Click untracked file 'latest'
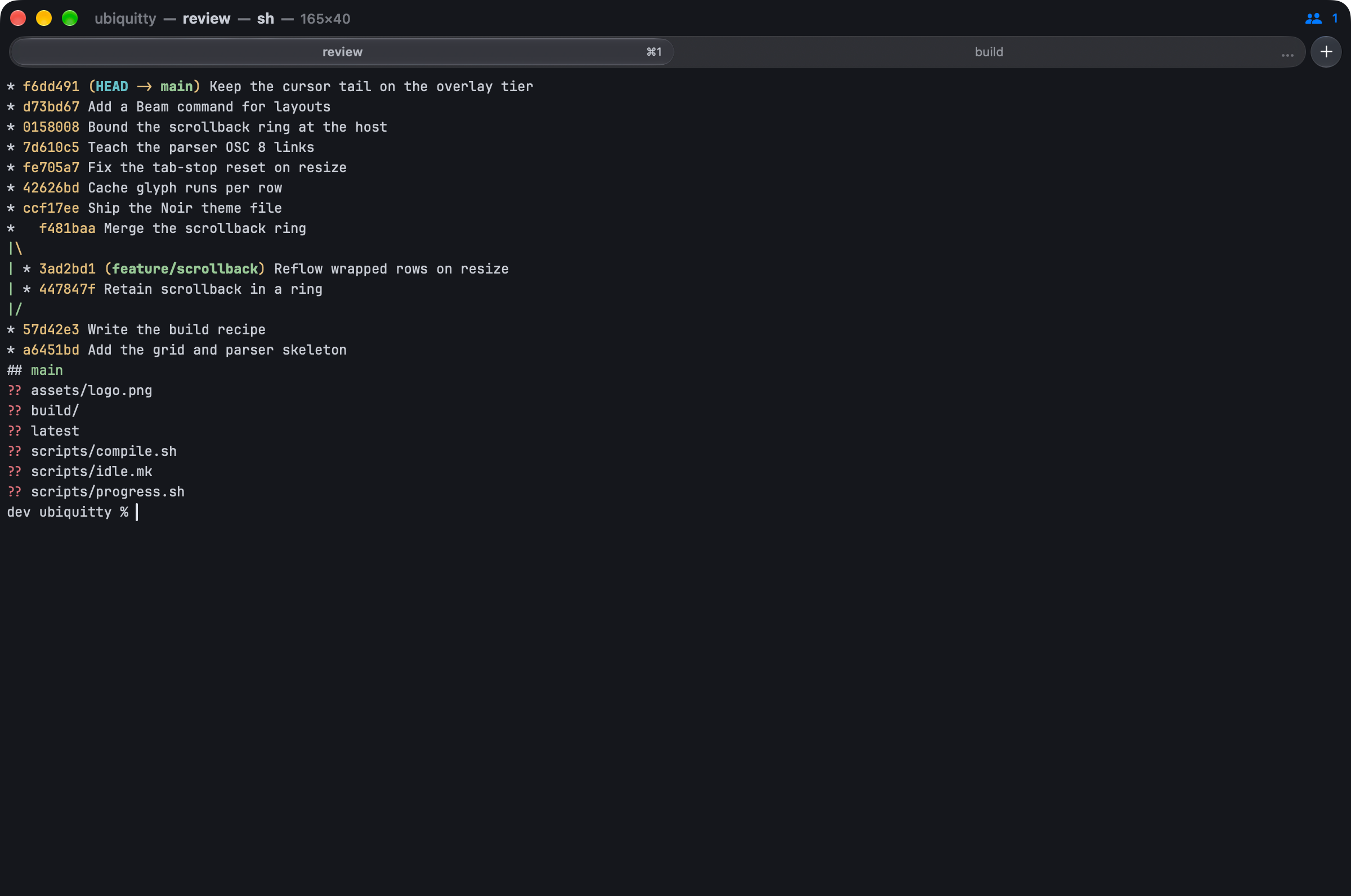The width and height of the screenshot is (1351, 896). point(55,431)
